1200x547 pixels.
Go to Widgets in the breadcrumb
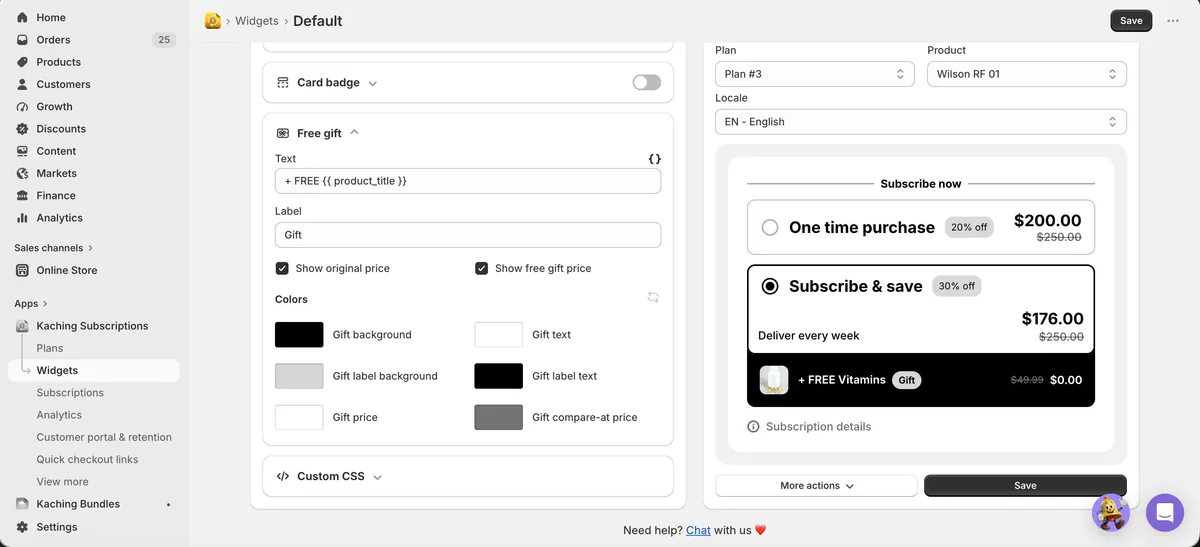[x=257, y=21]
